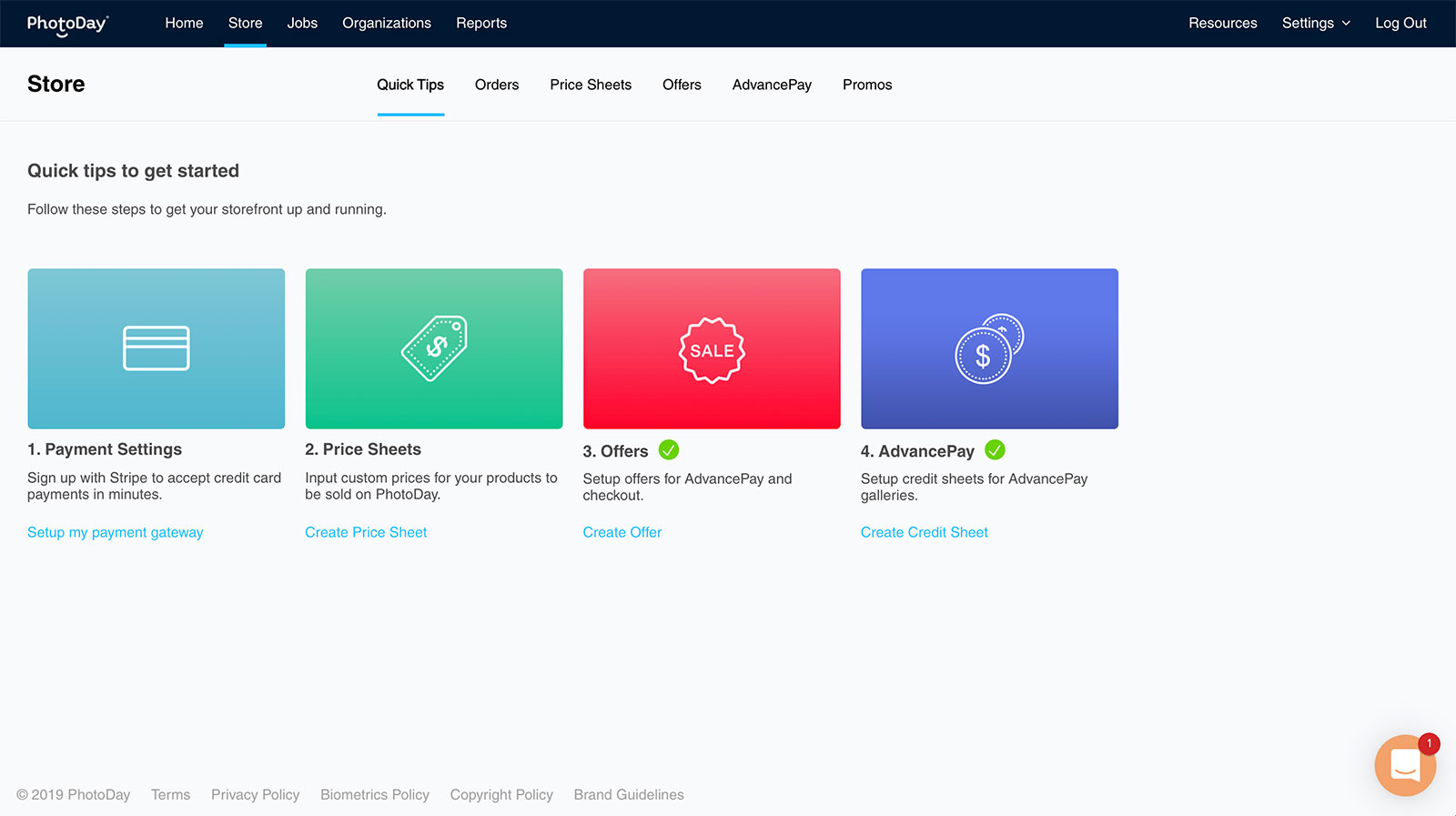Switch to the AdvancePay tab
The height and width of the screenshot is (816, 1456).
tap(772, 85)
